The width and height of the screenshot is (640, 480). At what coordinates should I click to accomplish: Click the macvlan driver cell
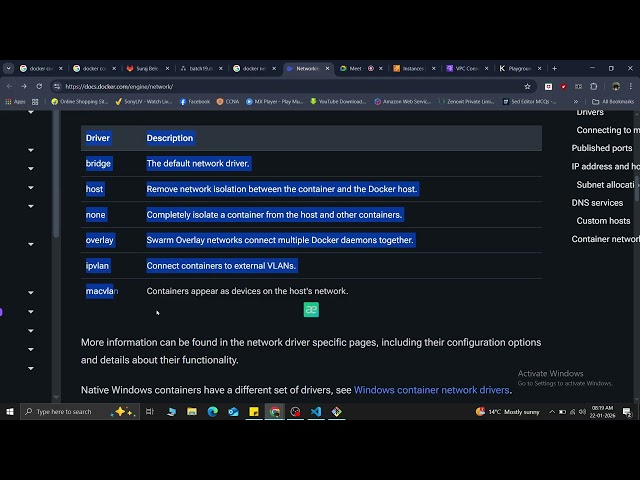pyautogui.click(x=102, y=291)
